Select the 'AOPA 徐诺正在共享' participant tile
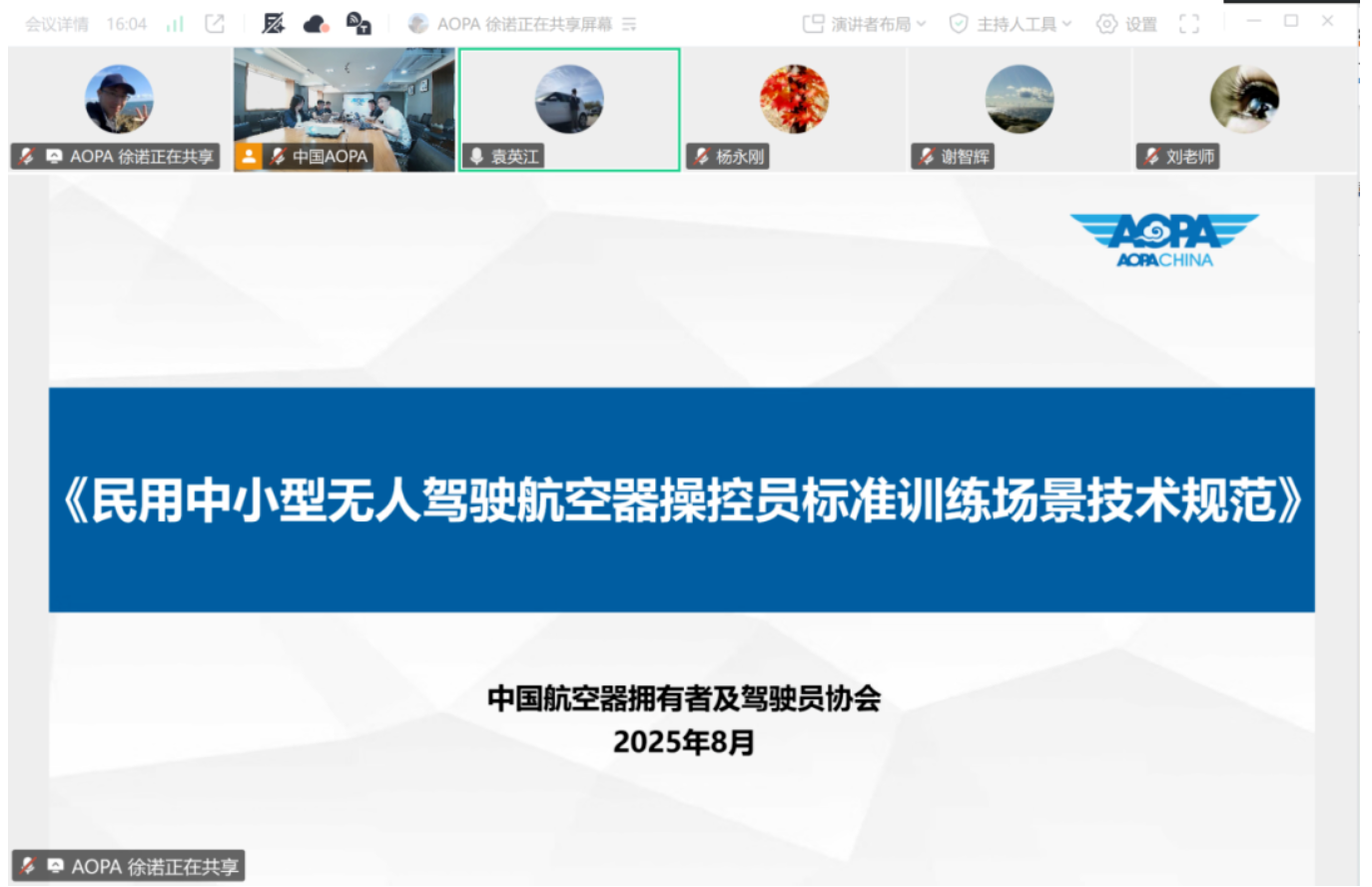The image size is (1372, 887). (119, 110)
